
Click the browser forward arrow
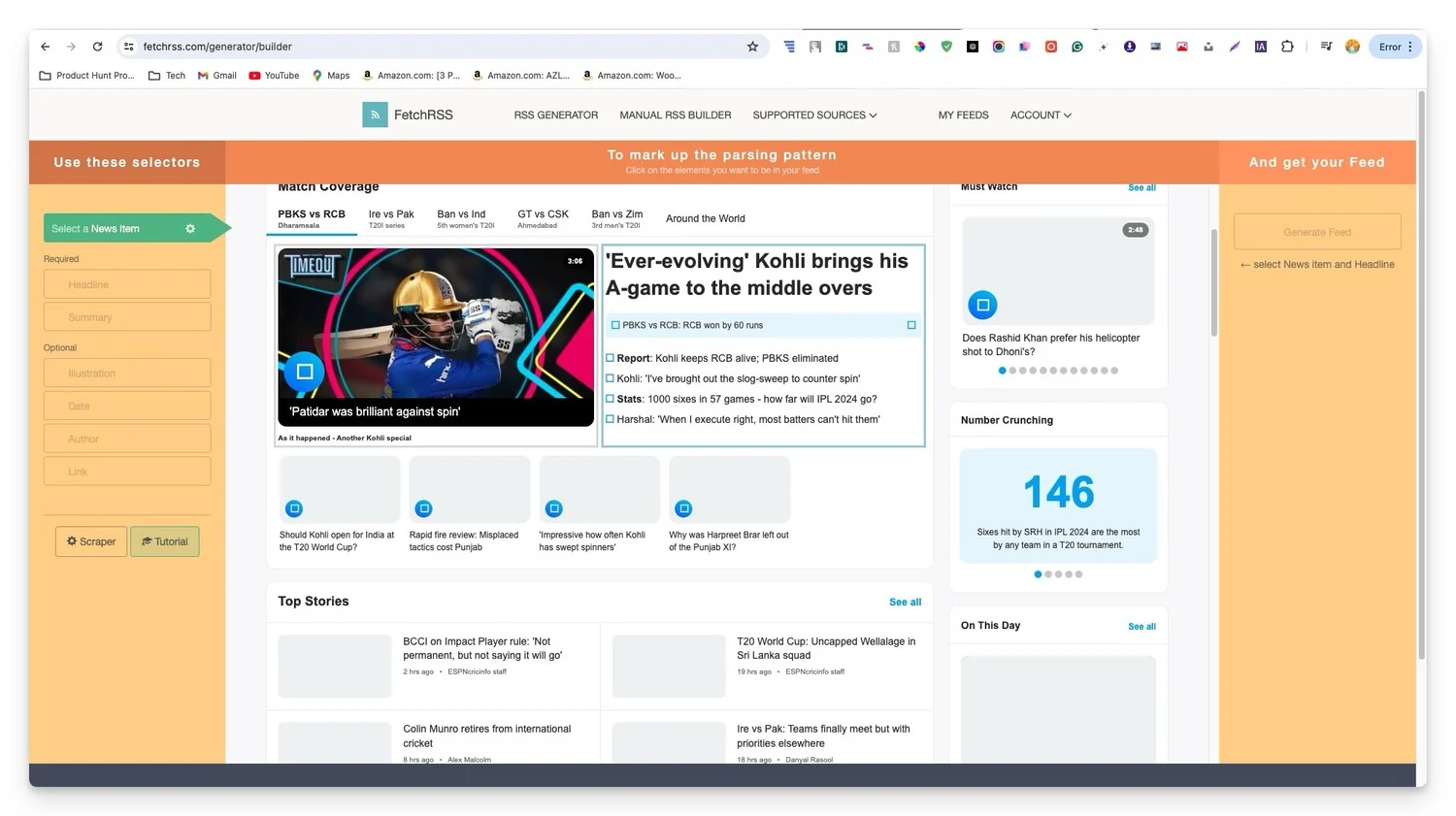pos(71,47)
